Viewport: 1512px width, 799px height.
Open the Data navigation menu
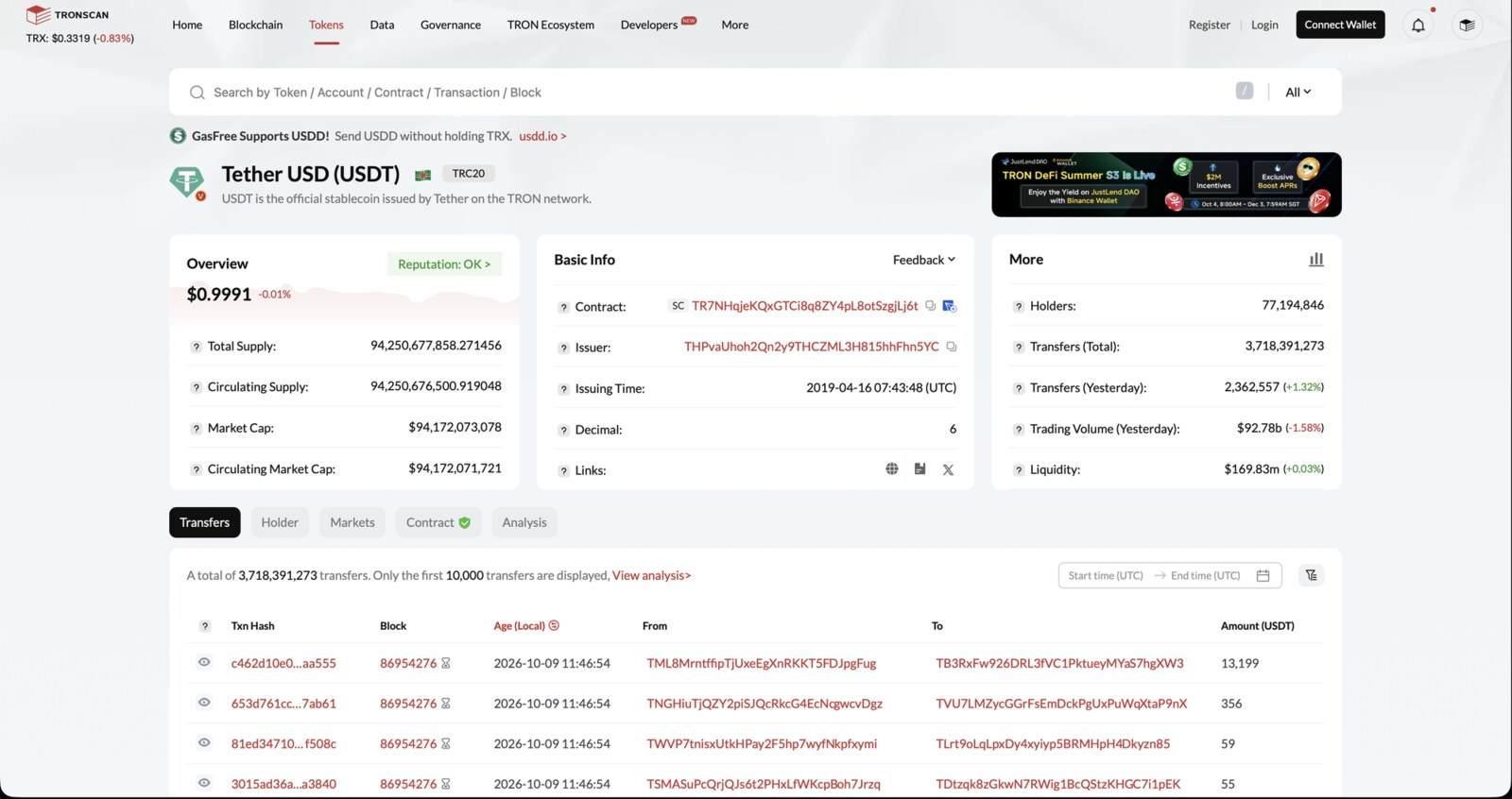click(x=382, y=25)
